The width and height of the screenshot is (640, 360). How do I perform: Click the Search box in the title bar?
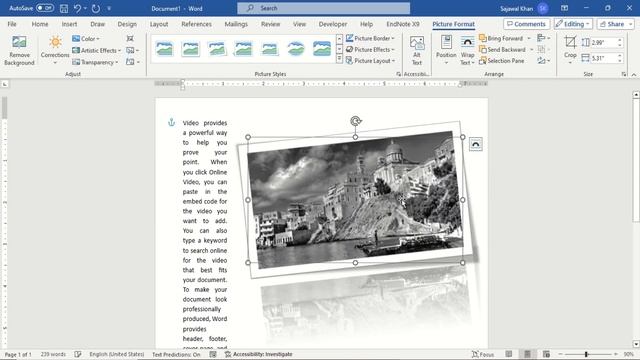324,8
